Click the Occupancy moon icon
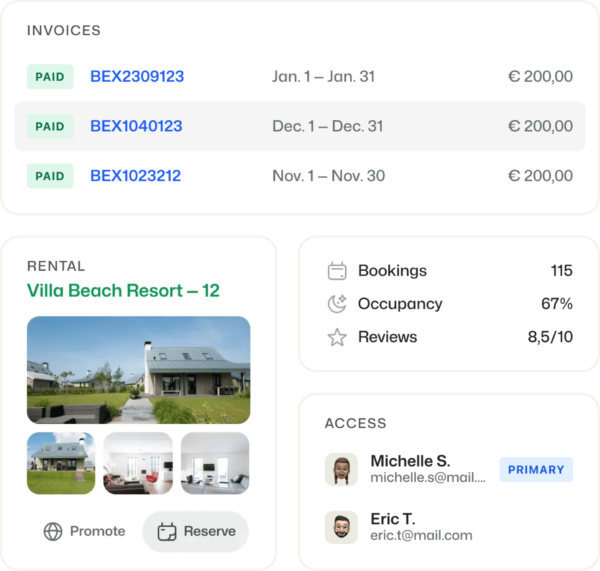Viewport: 600px width, 571px height. pos(337,304)
